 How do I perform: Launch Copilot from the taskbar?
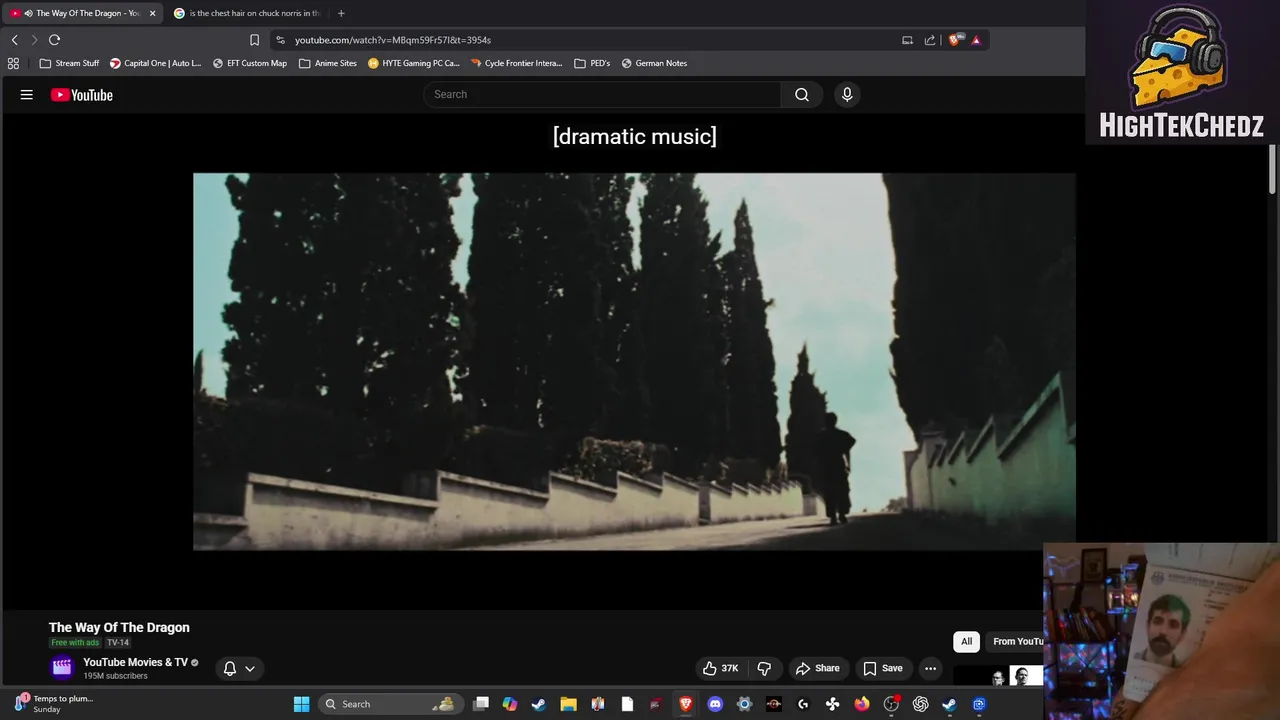[510, 704]
